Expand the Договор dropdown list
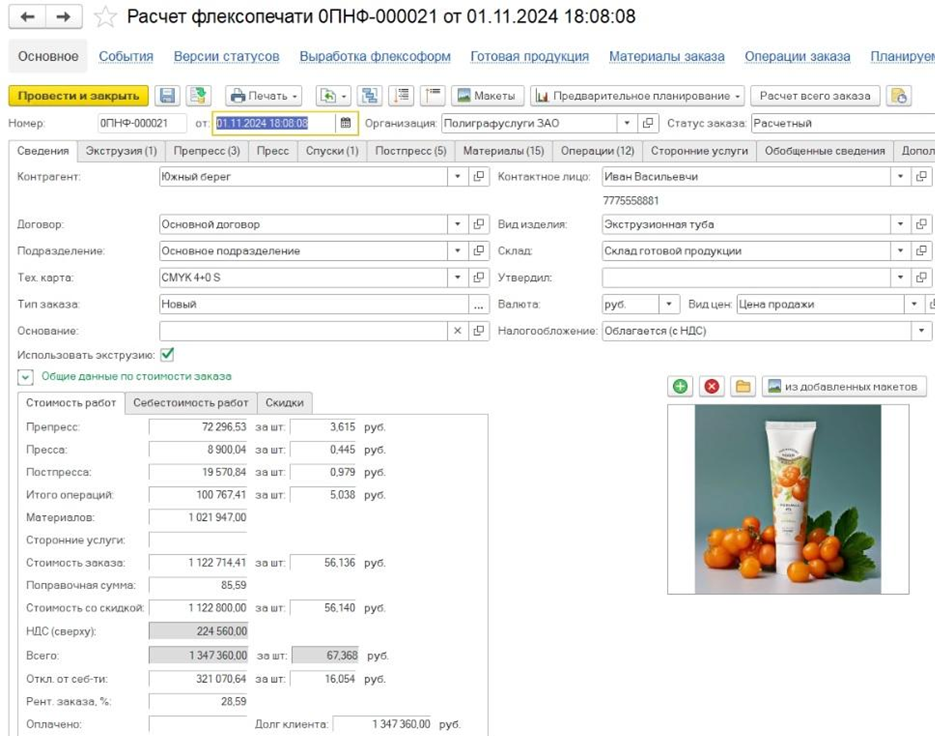 click(458, 225)
